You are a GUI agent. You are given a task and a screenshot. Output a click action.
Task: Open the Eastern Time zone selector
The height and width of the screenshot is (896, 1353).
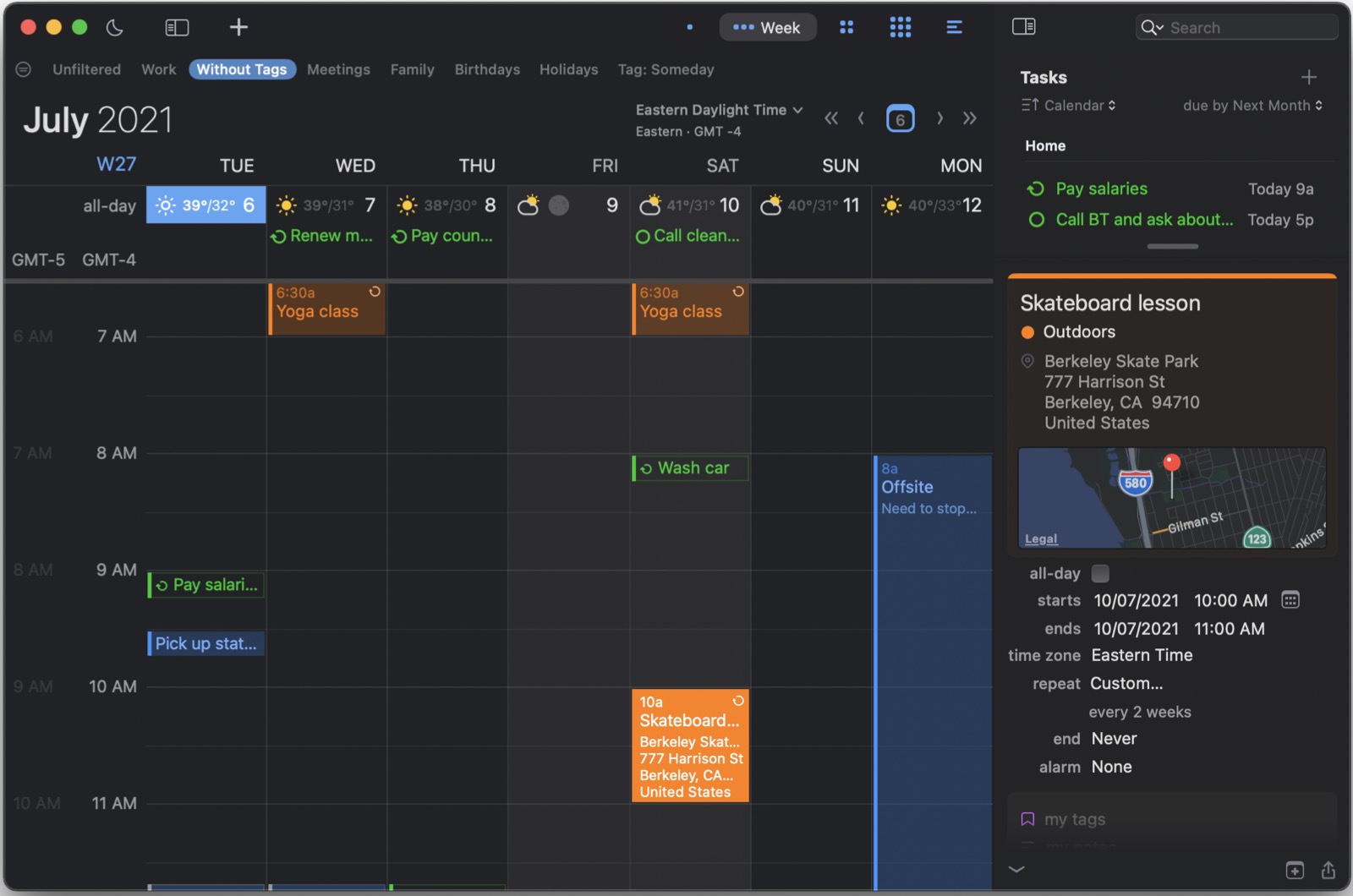1142,655
